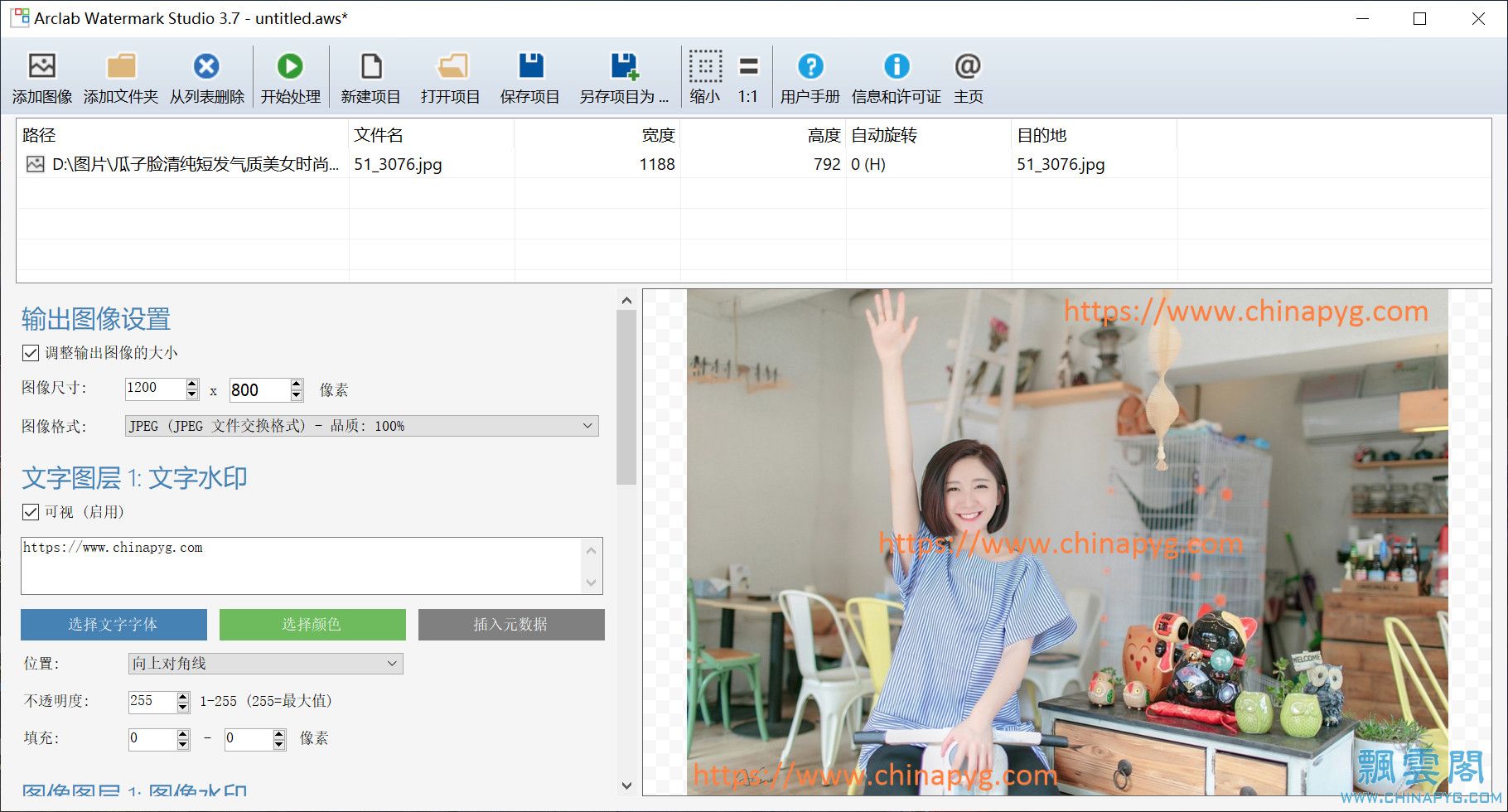The image size is (1508, 812).
Task: Increase opacity with up spinner arrow
Action: 183,697
